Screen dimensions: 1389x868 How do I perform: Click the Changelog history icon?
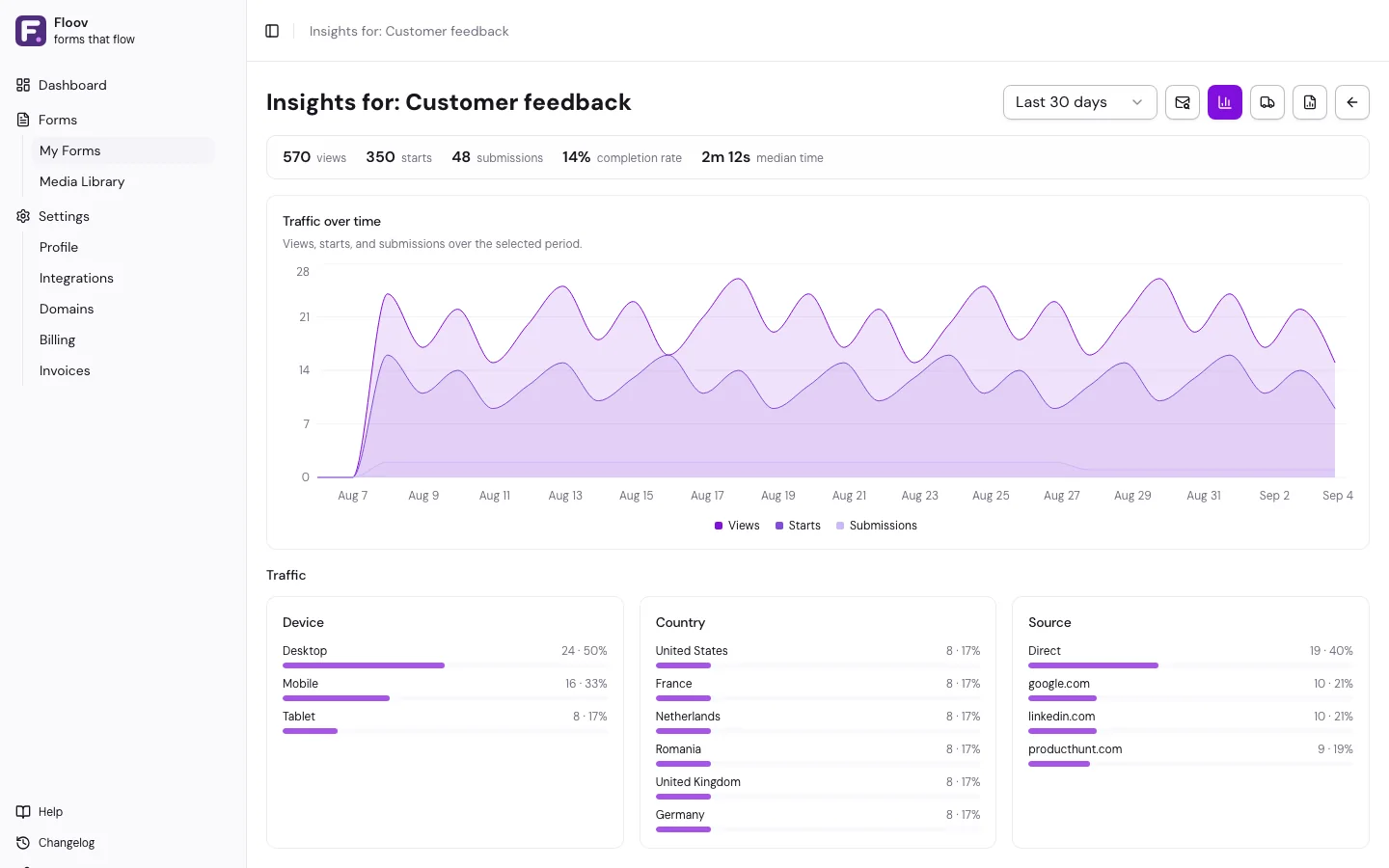coord(23,843)
